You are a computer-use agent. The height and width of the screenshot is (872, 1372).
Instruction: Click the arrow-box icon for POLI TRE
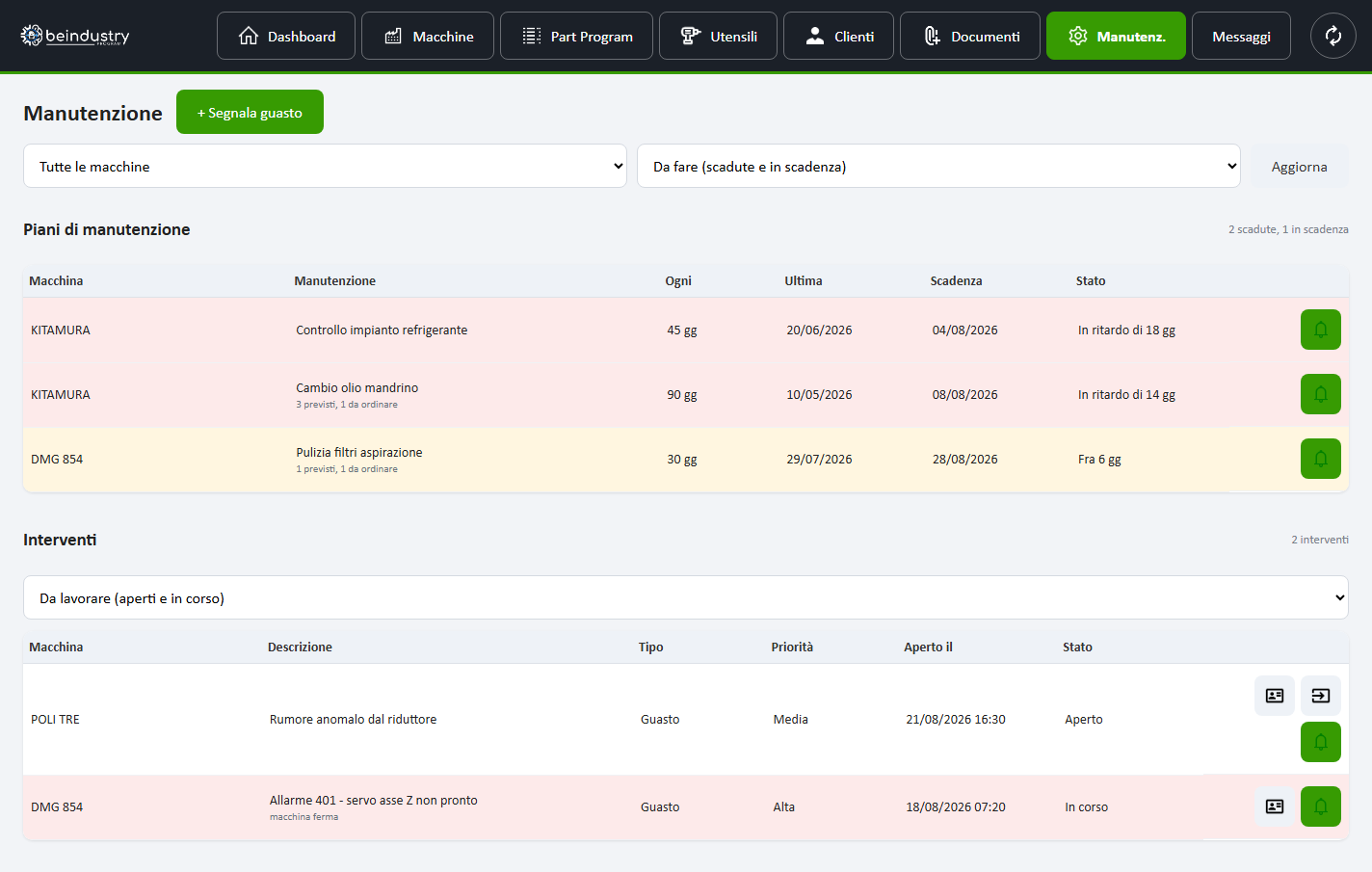pos(1321,696)
